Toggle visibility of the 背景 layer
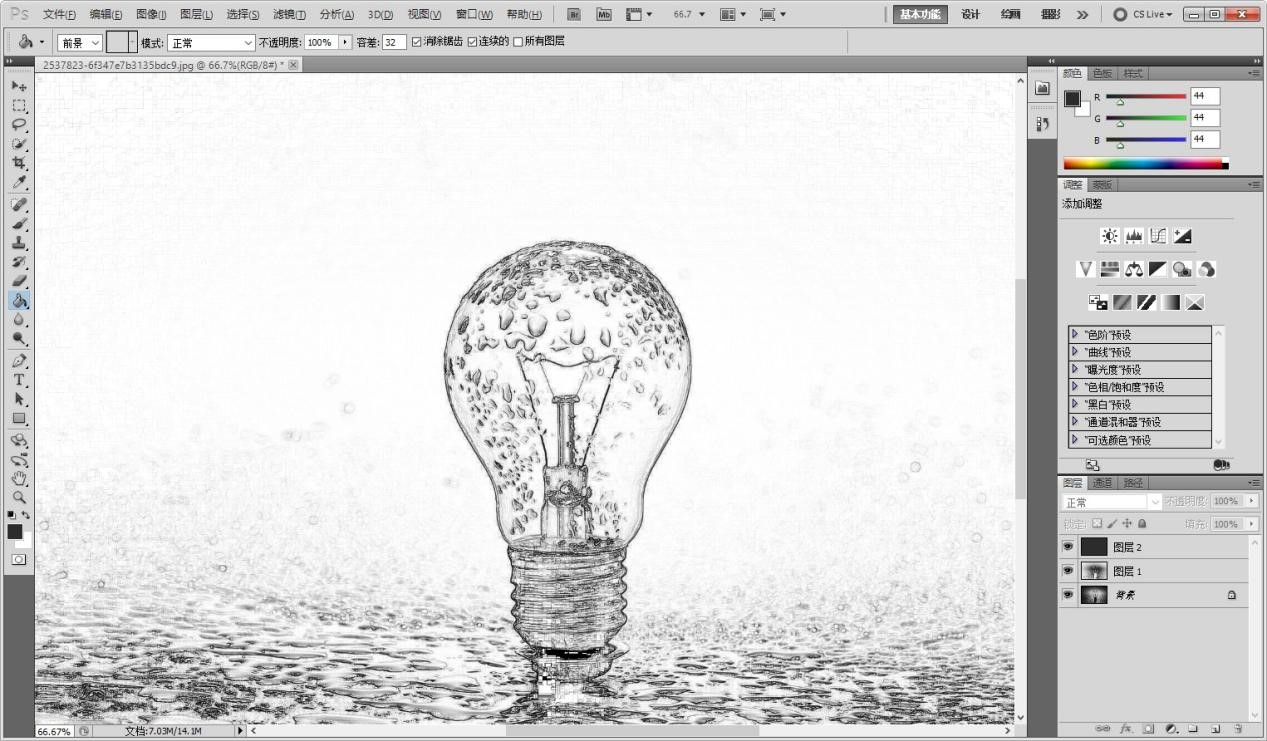This screenshot has height=741, width=1267. click(1067, 595)
